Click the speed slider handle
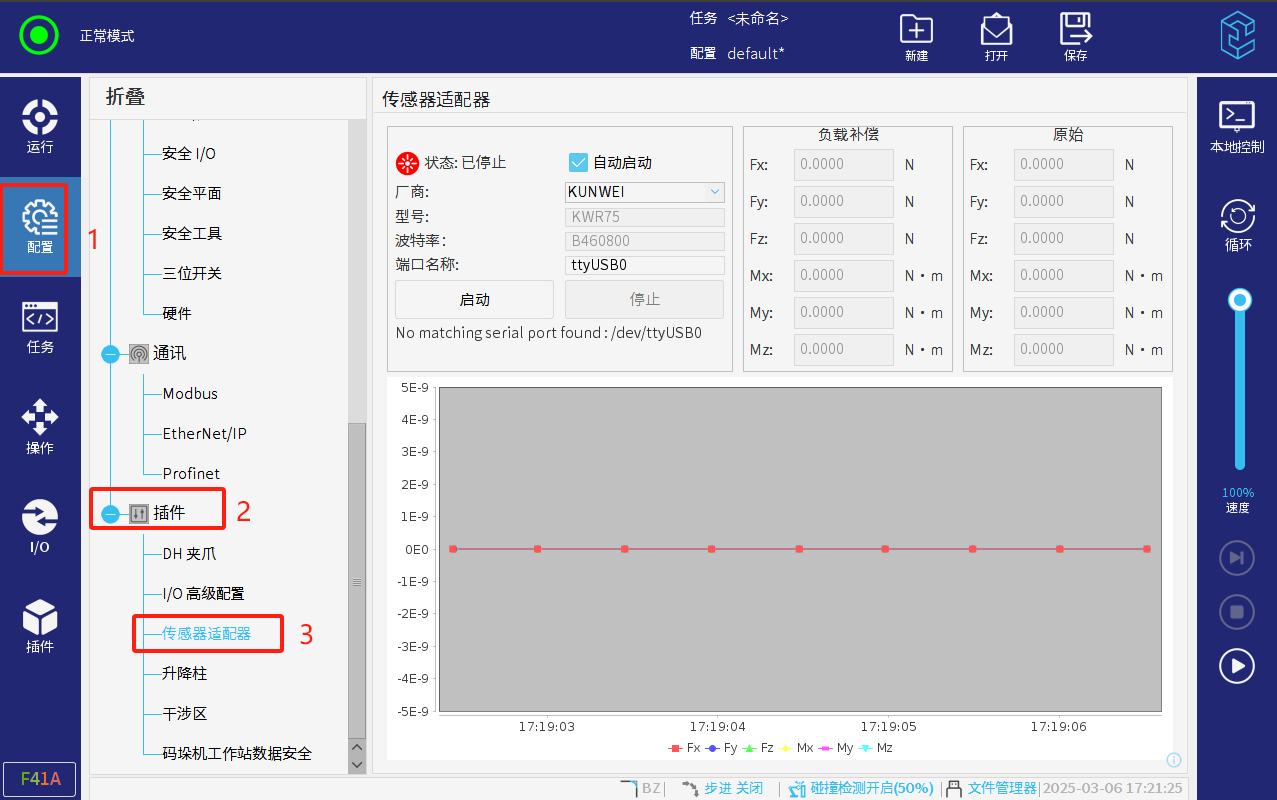1277x800 pixels. coord(1240,300)
